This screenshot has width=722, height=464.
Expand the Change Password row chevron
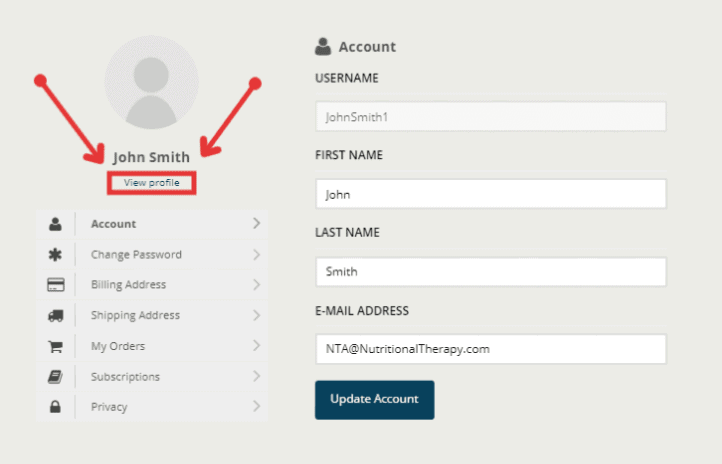(256, 255)
